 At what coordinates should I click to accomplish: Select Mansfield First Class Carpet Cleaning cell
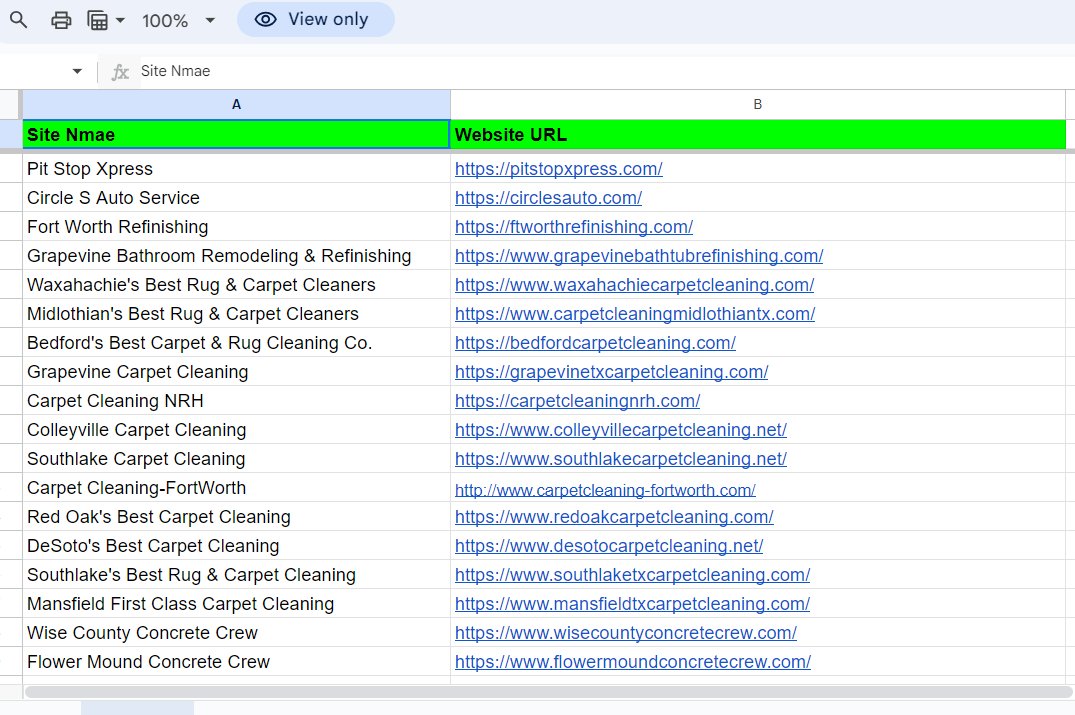pos(237,604)
